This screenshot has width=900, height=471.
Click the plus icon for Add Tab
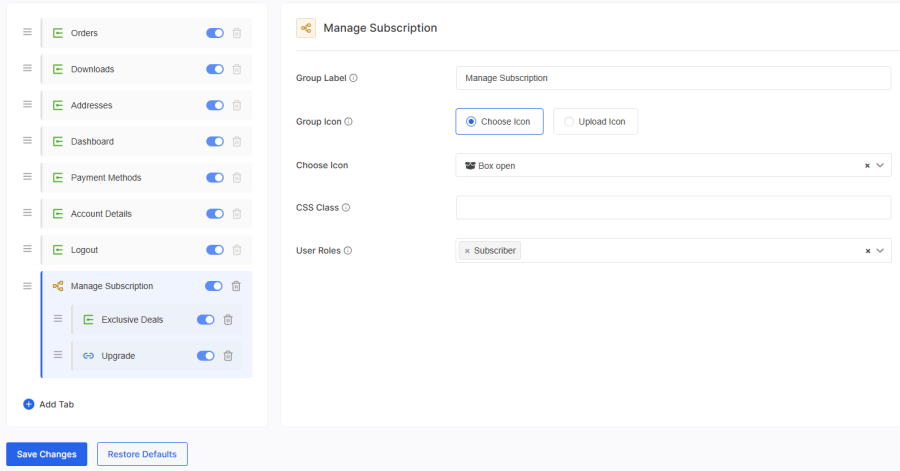(28, 404)
